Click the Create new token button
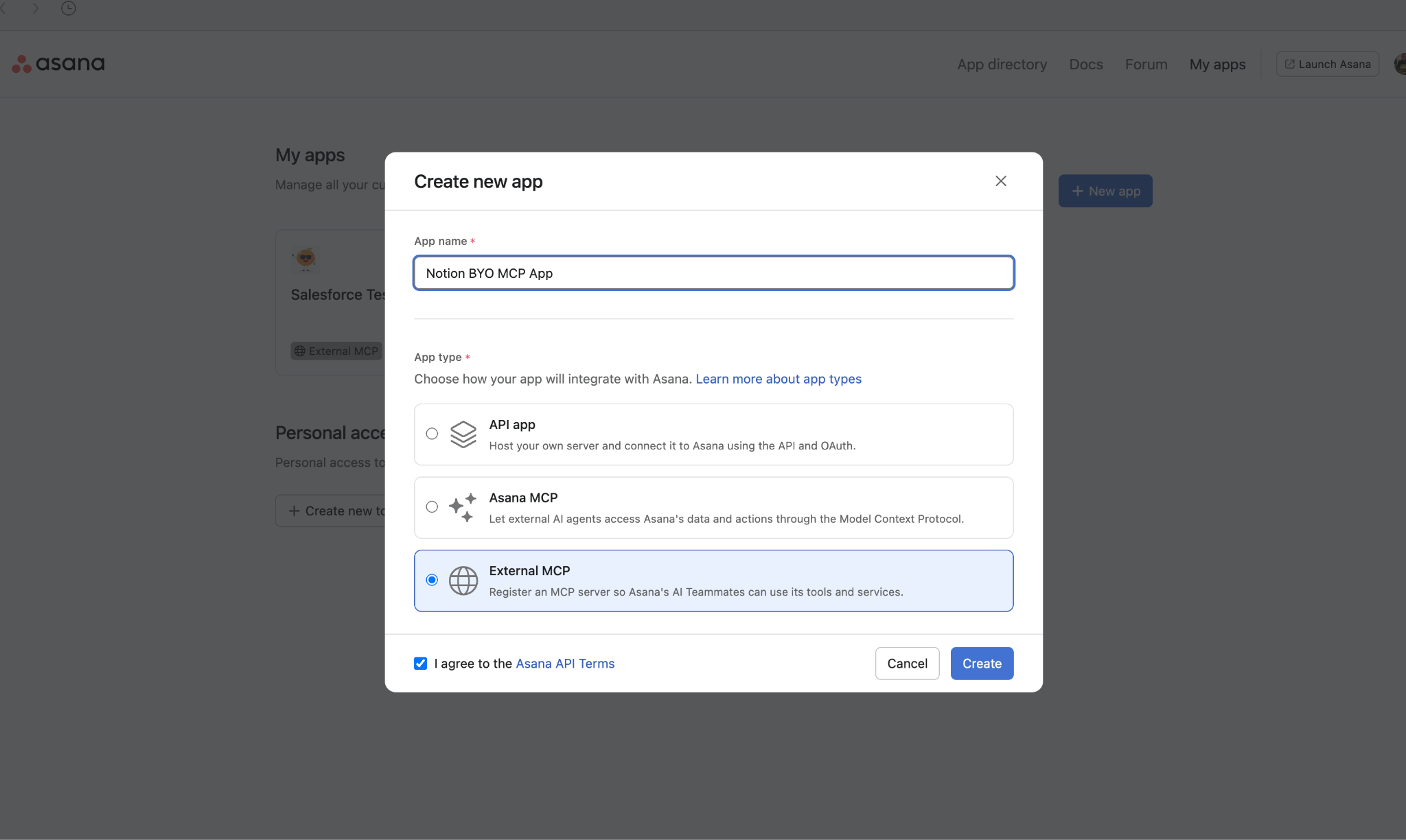 (331, 511)
